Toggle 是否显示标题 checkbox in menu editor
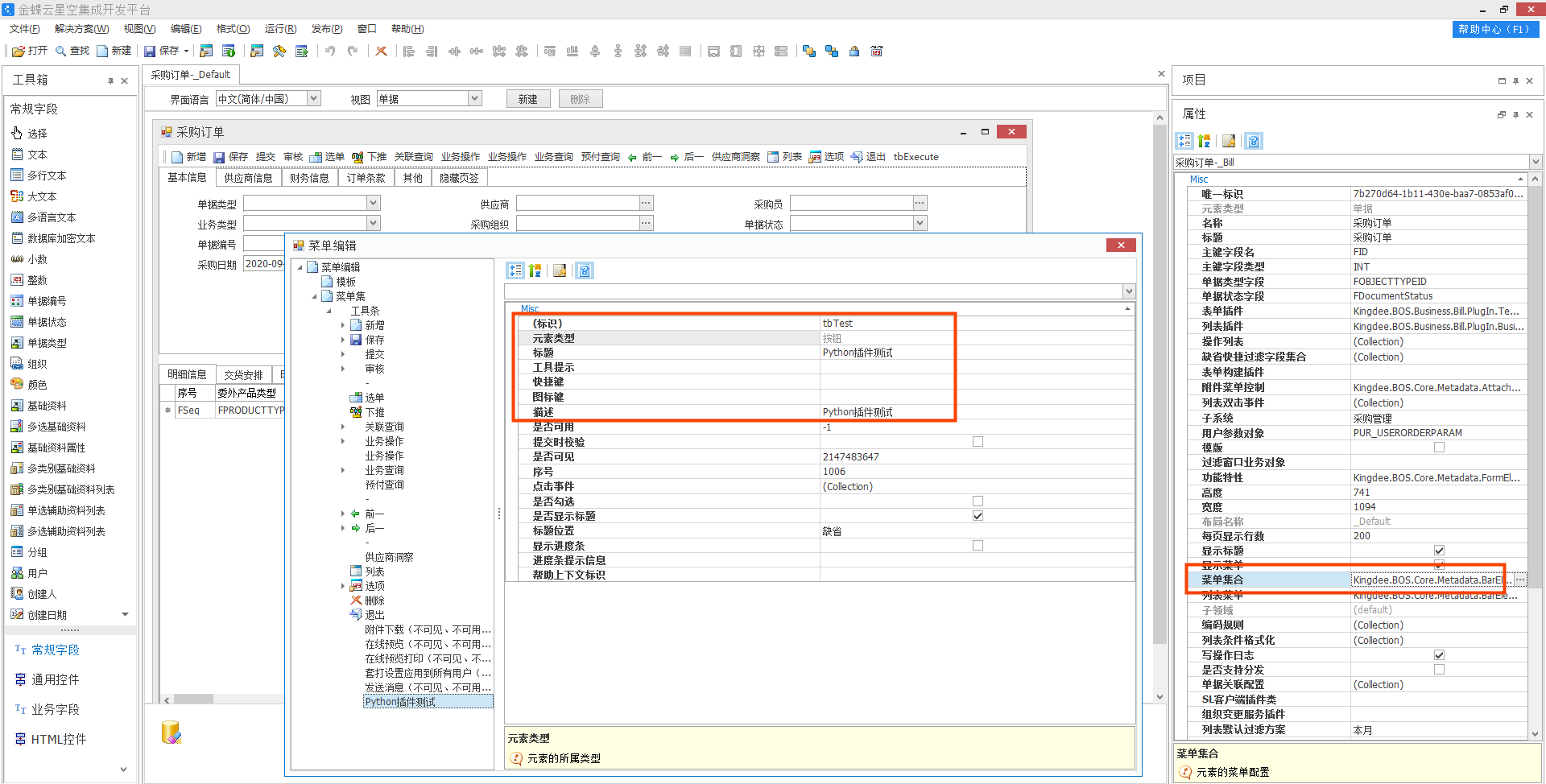 pyautogui.click(x=978, y=516)
